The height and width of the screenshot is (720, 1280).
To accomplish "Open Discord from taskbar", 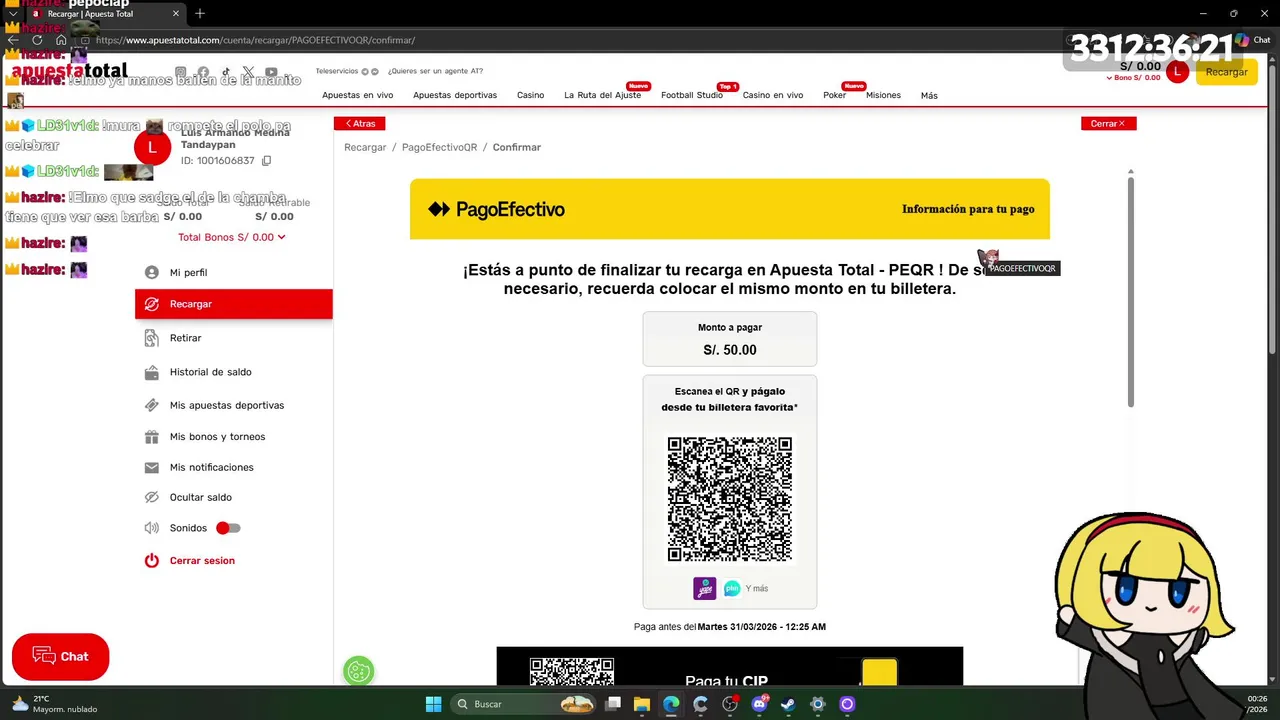I will (x=759, y=704).
